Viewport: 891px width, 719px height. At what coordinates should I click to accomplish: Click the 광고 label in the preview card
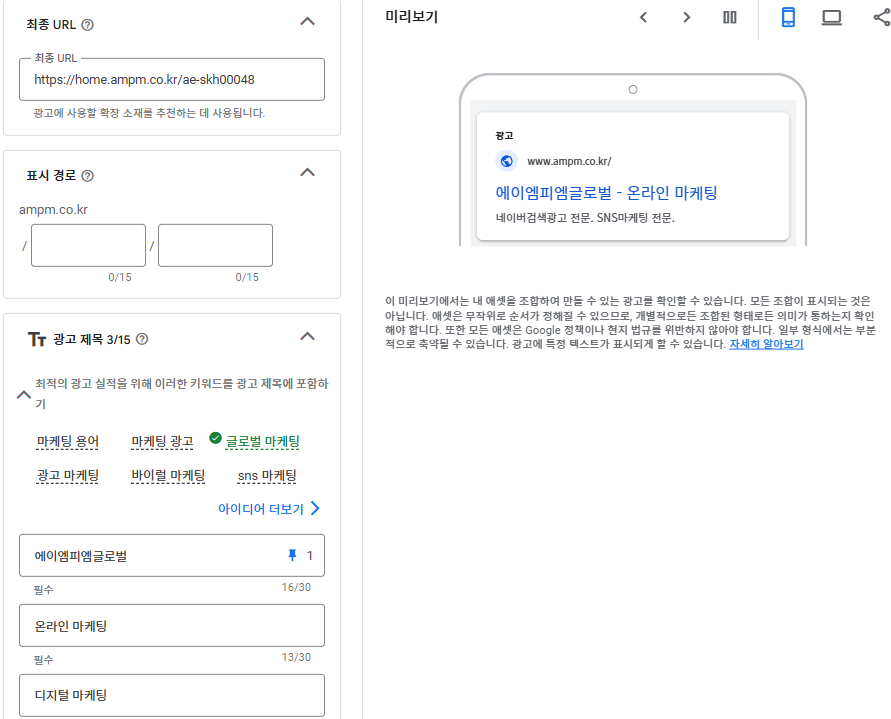(x=505, y=135)
